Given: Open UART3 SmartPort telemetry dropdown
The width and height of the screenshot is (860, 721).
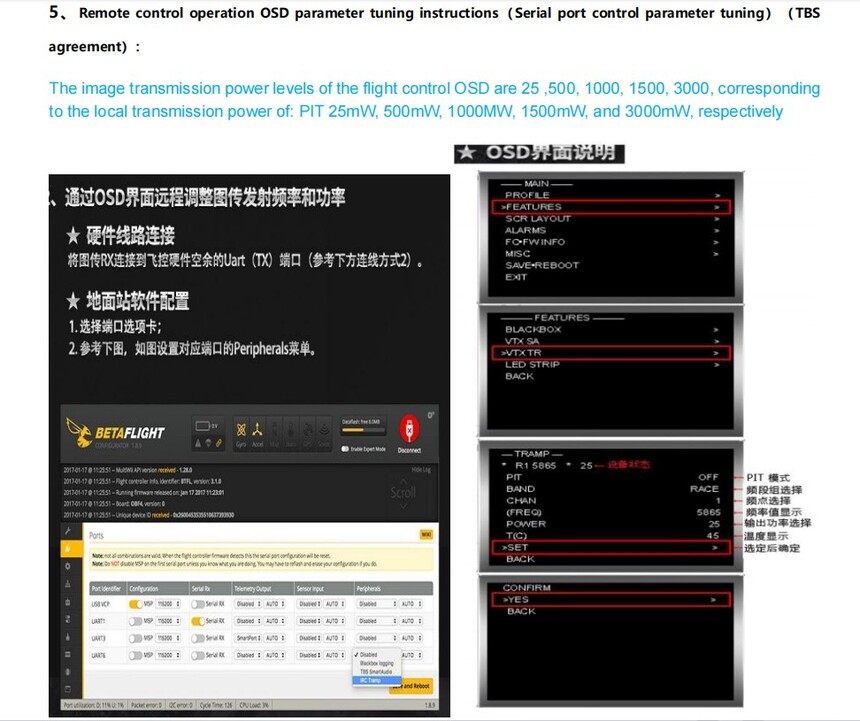Looking at the screenshot, I should click(x=247, y=638).
